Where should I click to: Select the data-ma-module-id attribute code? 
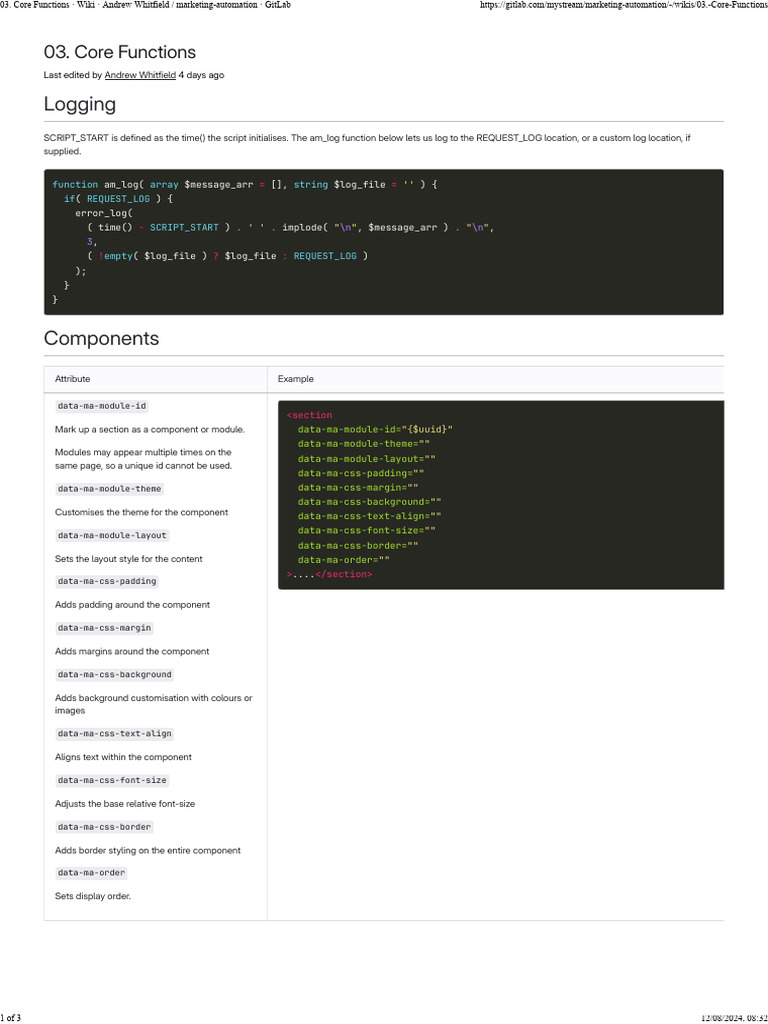pos(102,406)
